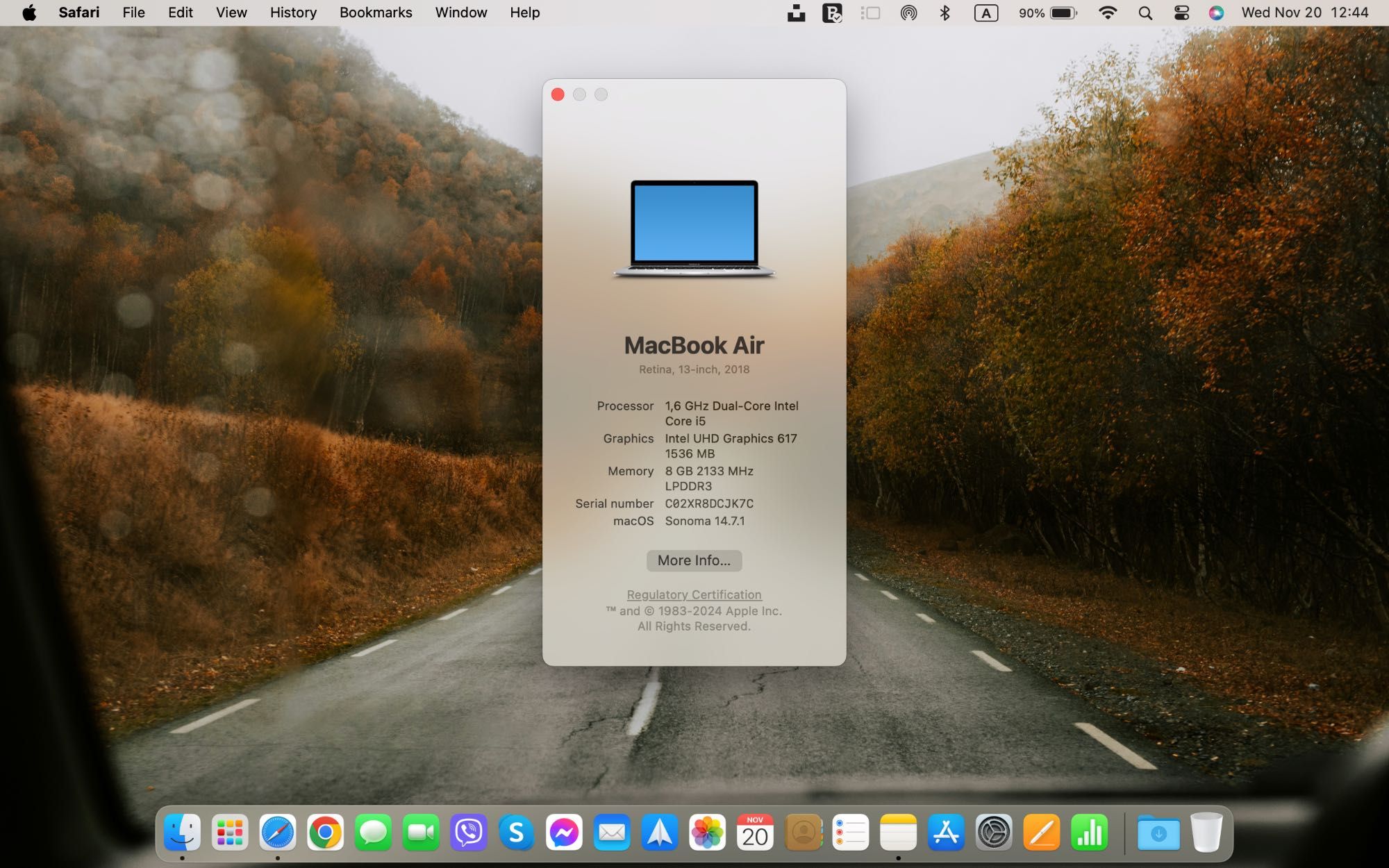1389x868 pixels.
Task: Open the File menu
Action: click(133, 12)
